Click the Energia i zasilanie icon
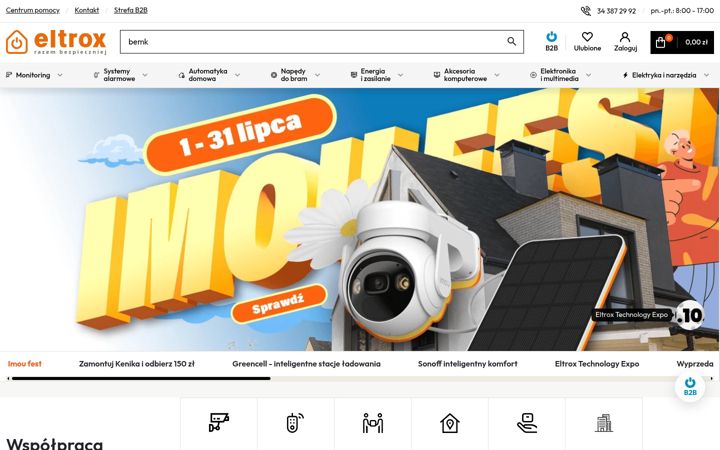The image size is (720, 450). tap(354, 75)
